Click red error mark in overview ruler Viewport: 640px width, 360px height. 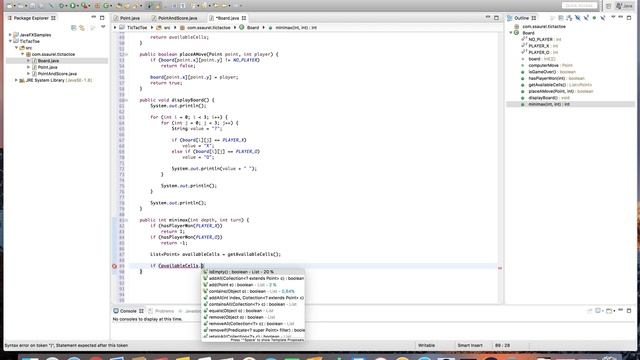coord(500,268)
